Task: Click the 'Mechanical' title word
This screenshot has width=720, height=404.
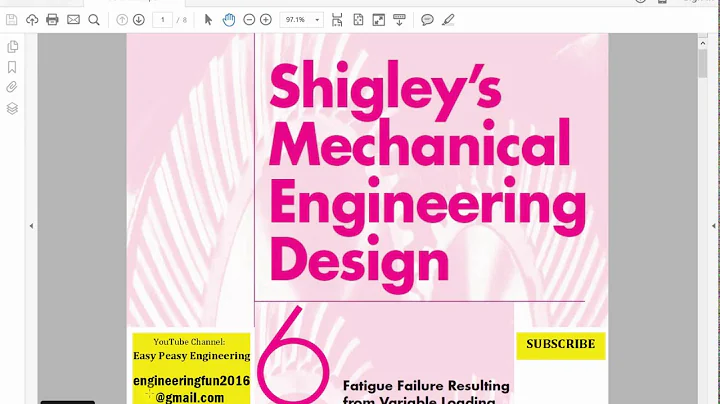Action: click(x=419, y=143)
